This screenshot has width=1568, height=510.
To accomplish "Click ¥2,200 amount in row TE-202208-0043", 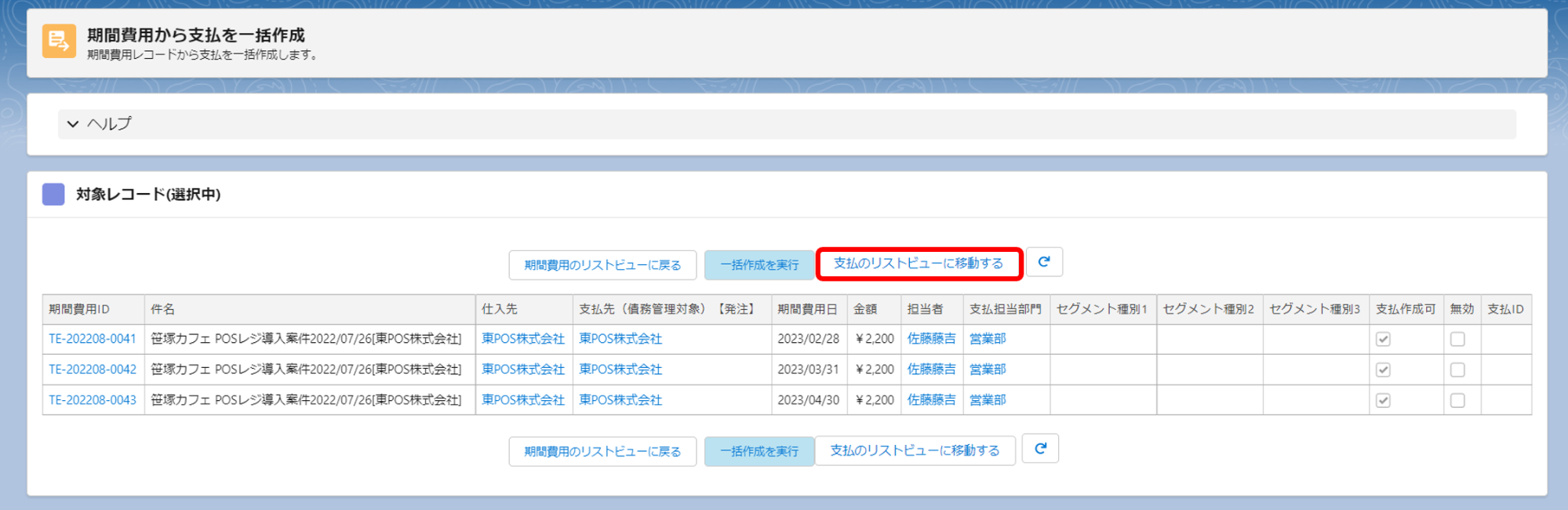I will click(875, 400).
